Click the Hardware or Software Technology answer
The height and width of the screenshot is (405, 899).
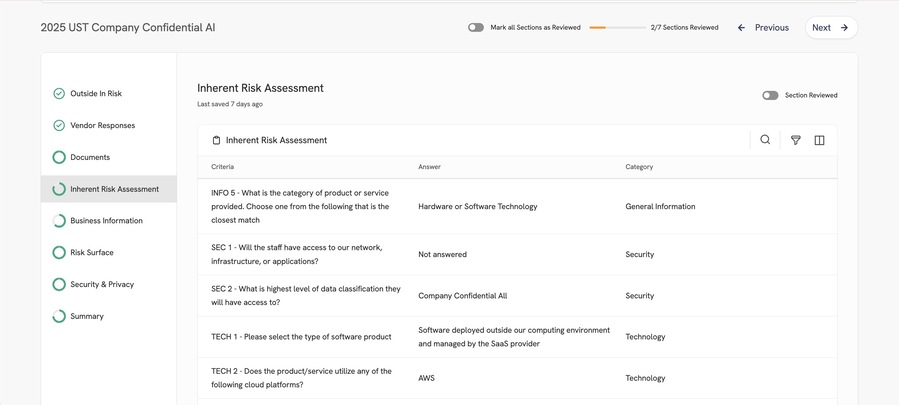point(478,207)
